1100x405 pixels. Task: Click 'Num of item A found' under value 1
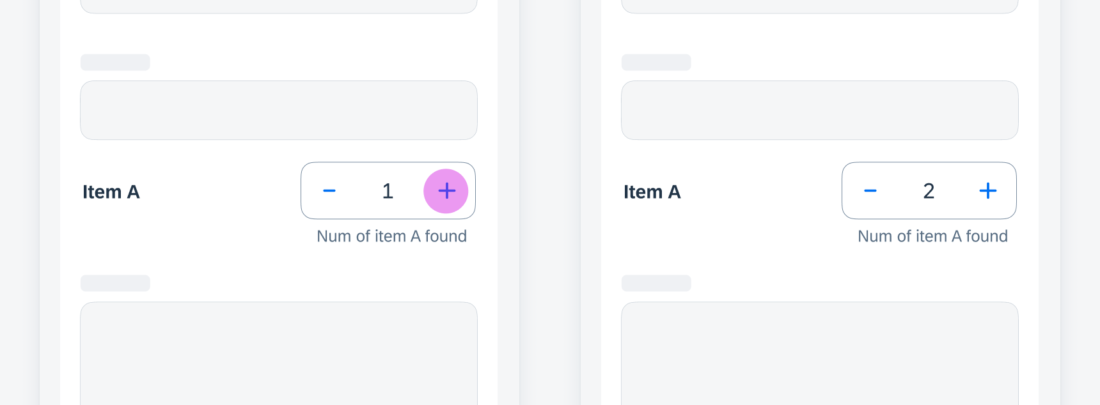click(x=391, y=237)
